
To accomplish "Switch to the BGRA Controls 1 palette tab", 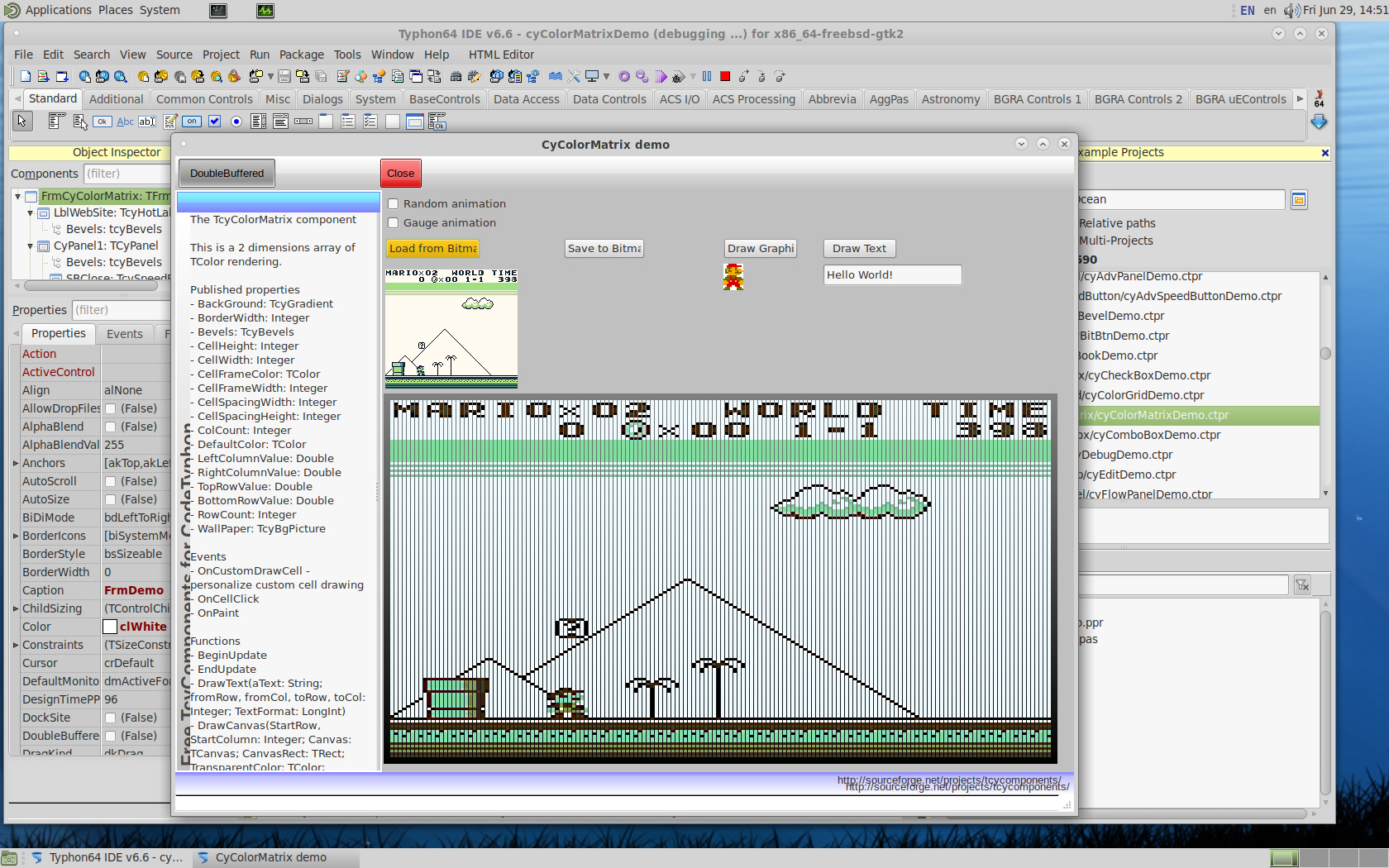I will point(1037,98).
